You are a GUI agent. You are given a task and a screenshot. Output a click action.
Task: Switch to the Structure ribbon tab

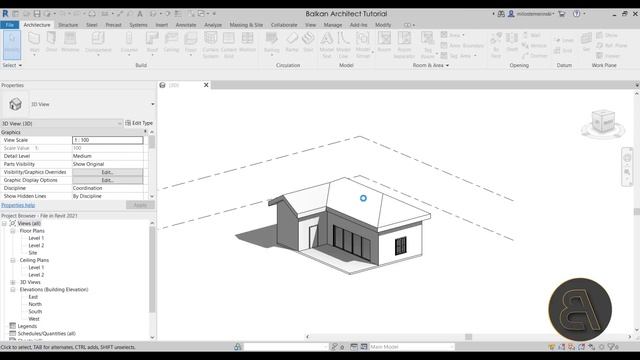coord(68,25)
